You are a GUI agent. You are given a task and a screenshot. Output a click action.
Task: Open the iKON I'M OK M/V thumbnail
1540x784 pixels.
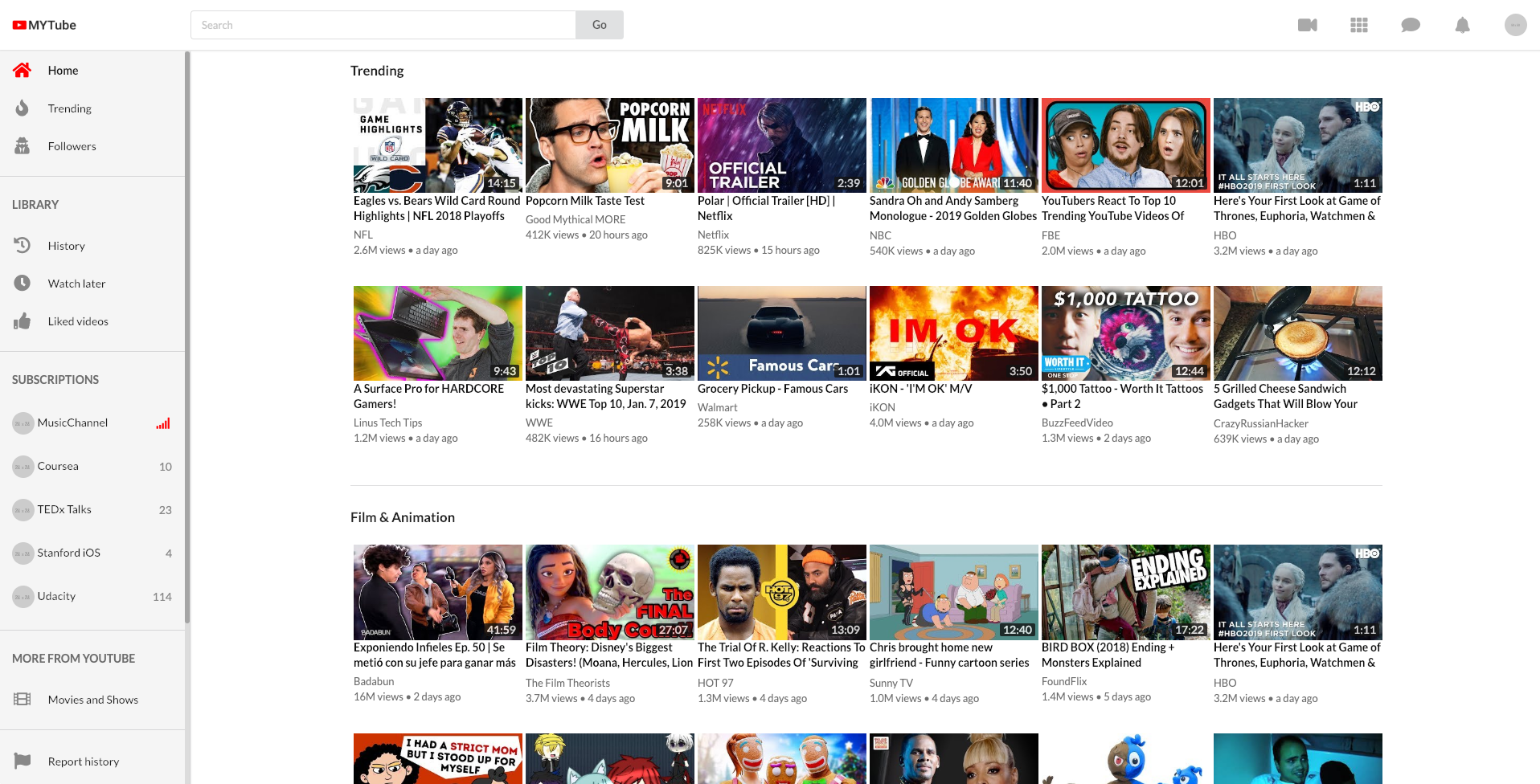click(x=954, y=333)
